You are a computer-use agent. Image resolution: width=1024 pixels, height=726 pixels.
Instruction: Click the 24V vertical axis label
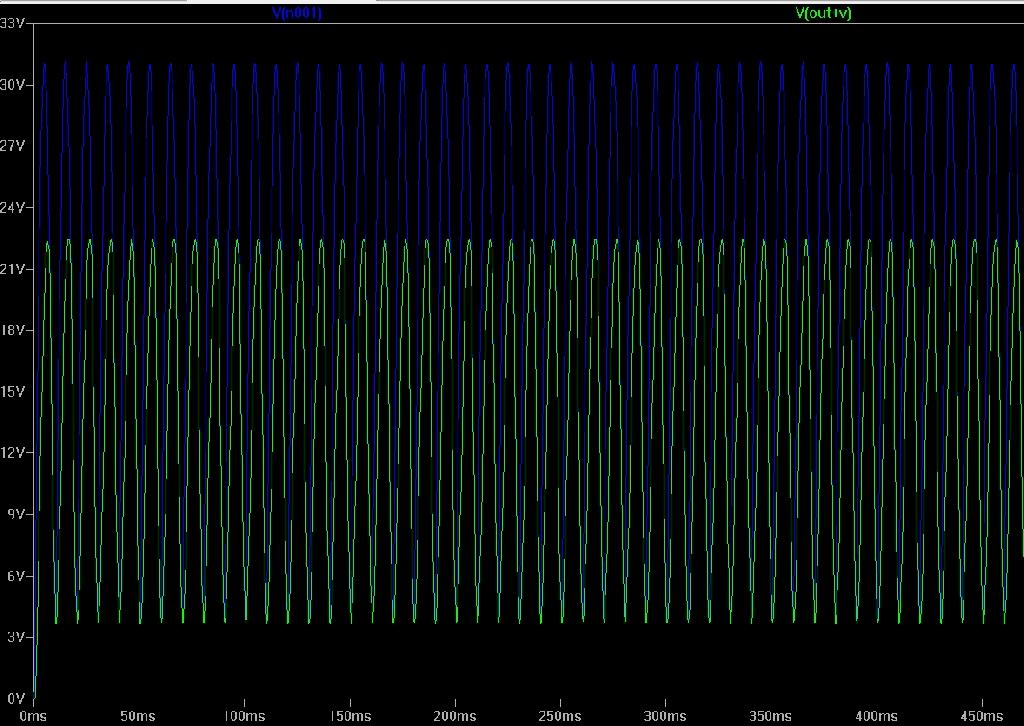point(12,208)
